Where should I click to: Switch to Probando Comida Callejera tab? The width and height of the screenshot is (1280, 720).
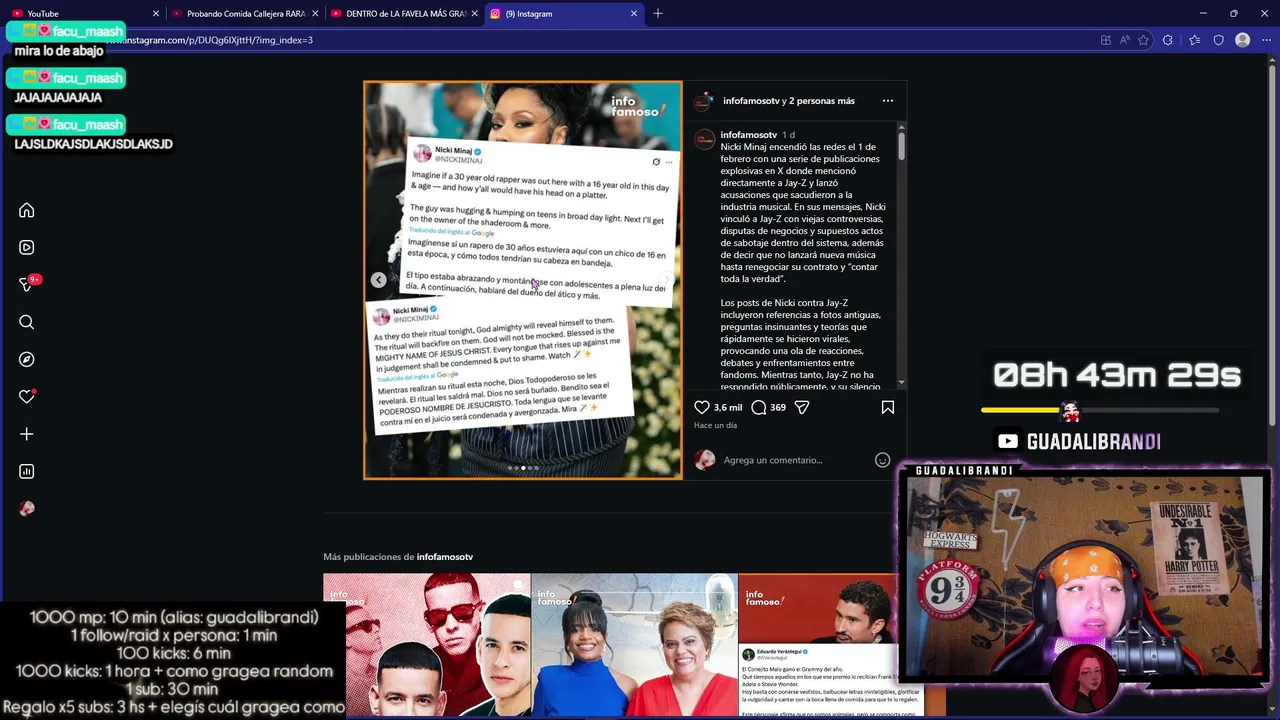(x=244, y=14)
